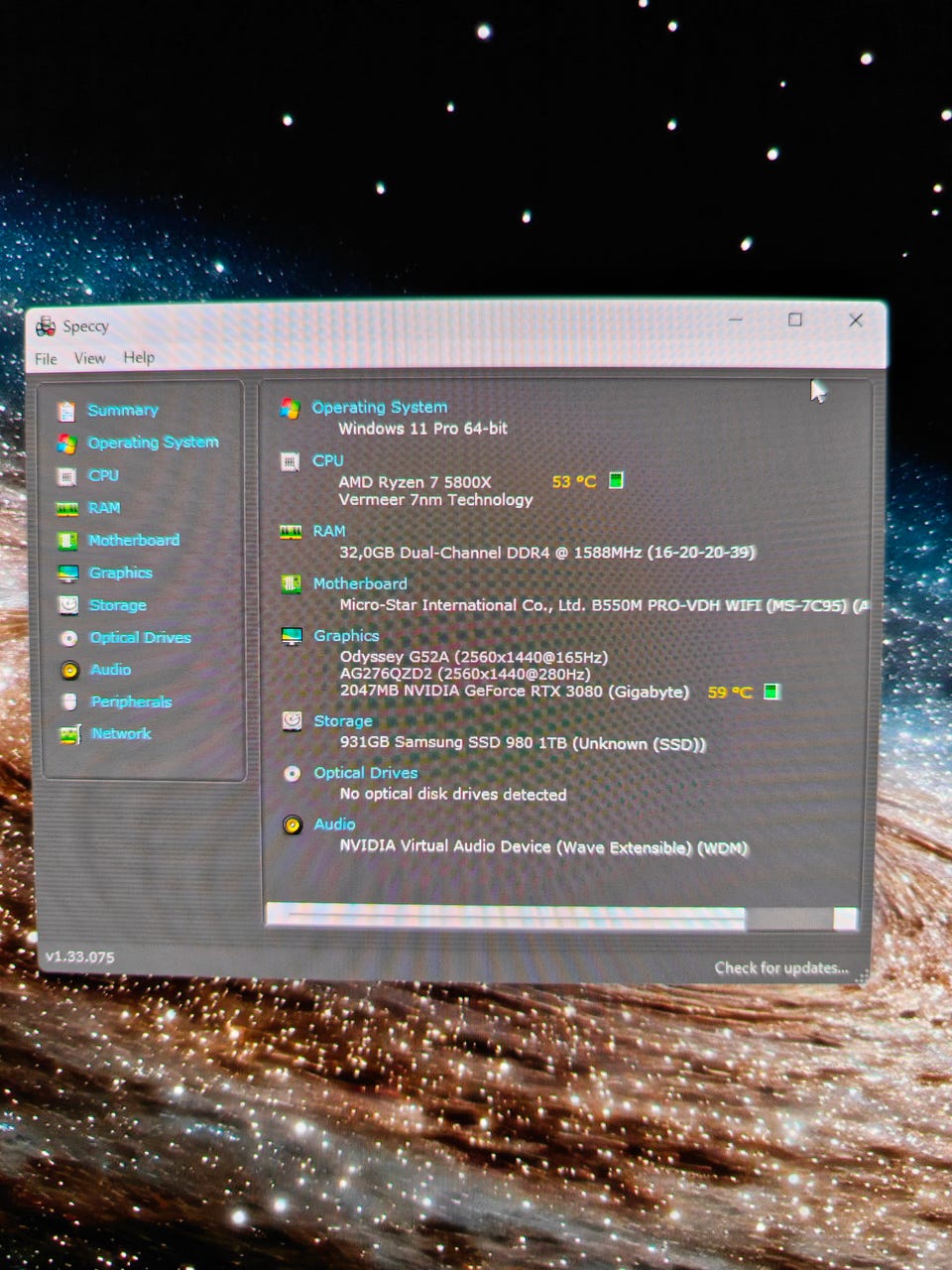This screenshot has width=952, height=1270.
Task: Maximize the Speccy window
Action: 795,319
